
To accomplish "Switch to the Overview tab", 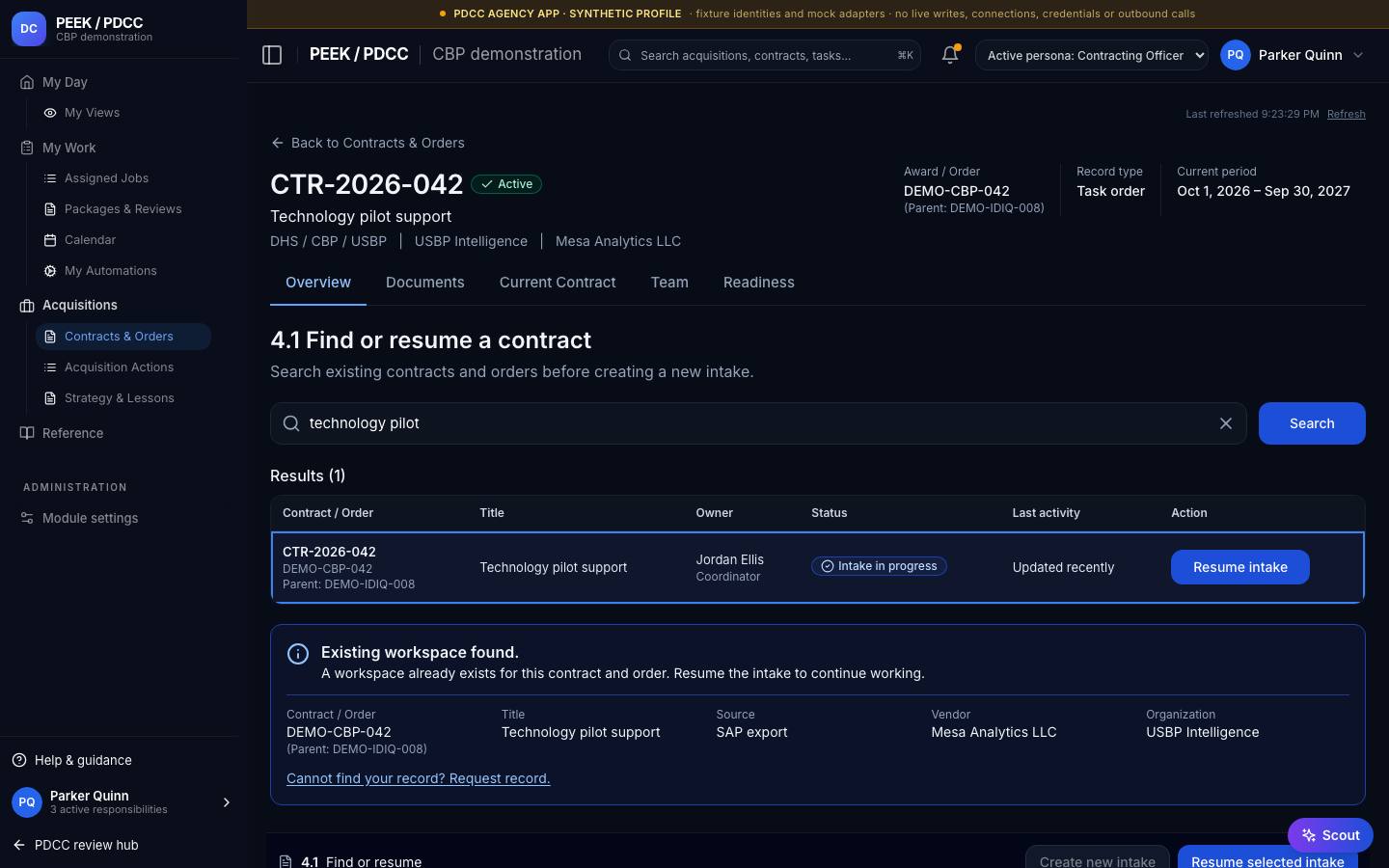I will 318,283.
